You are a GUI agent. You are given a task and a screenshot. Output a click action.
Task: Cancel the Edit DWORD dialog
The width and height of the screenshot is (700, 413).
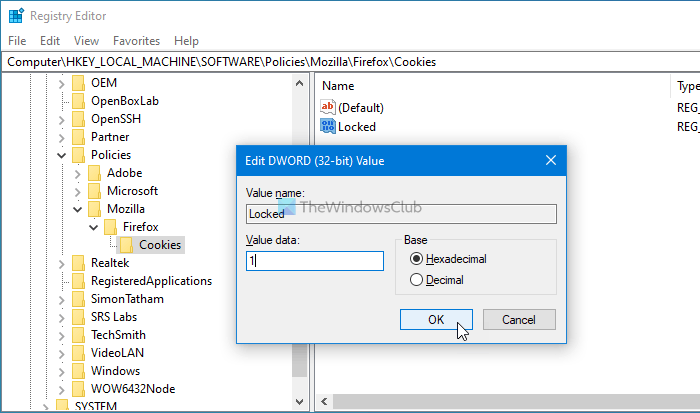click(x=519, y=320)
